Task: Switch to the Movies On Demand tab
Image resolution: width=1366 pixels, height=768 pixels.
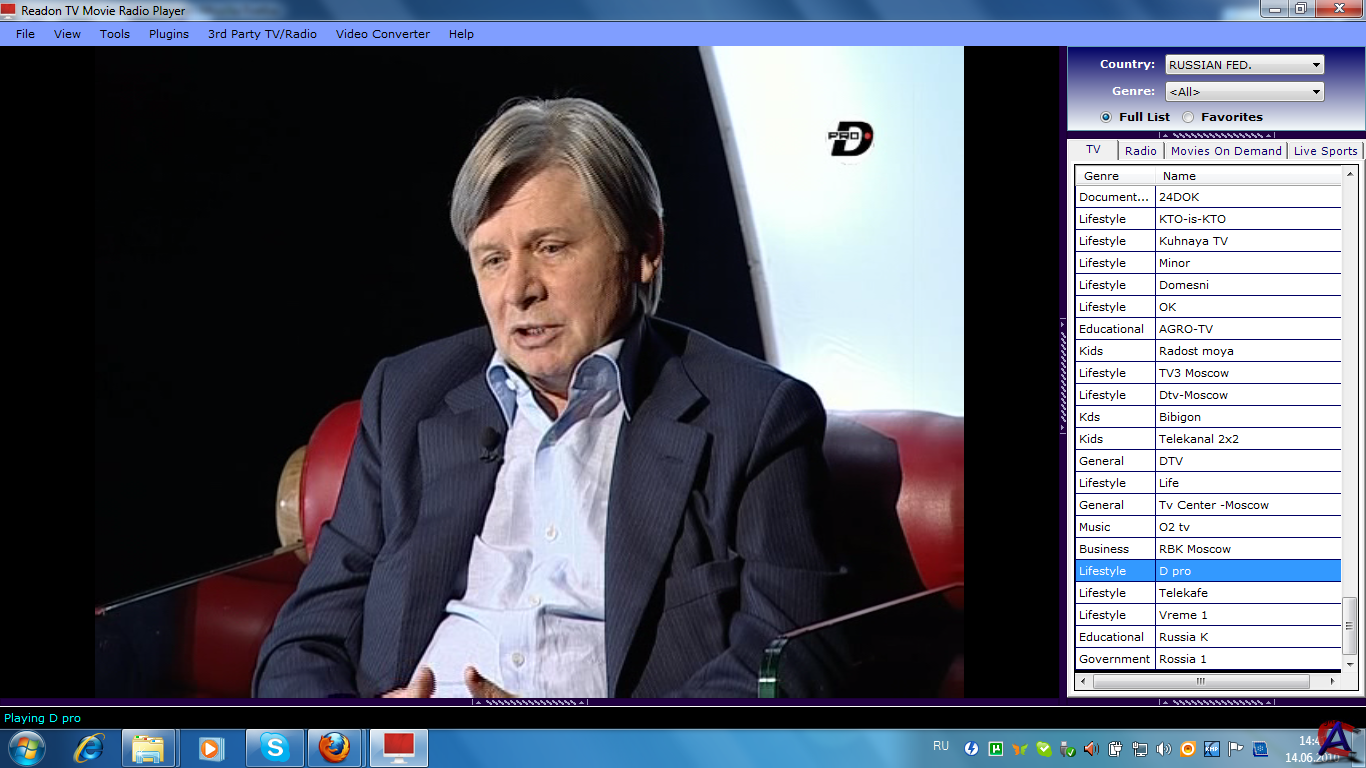Action: (x=1225, y=151)
